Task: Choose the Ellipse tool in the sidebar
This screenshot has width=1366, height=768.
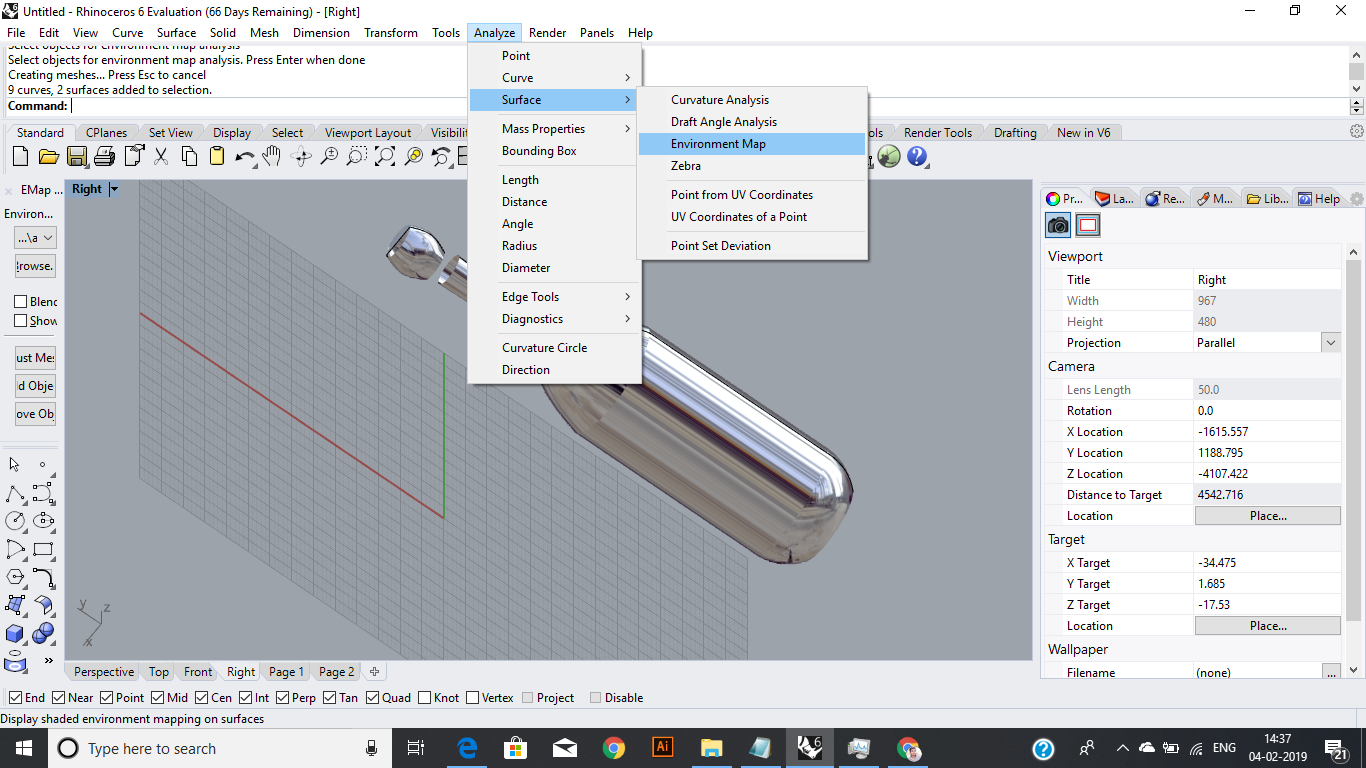Action: [43, 521]
